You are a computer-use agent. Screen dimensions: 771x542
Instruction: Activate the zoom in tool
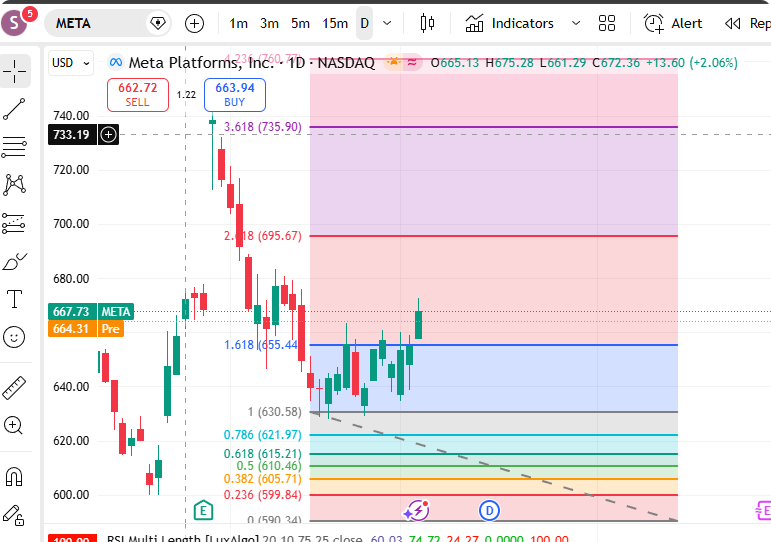tap(13, 425)
